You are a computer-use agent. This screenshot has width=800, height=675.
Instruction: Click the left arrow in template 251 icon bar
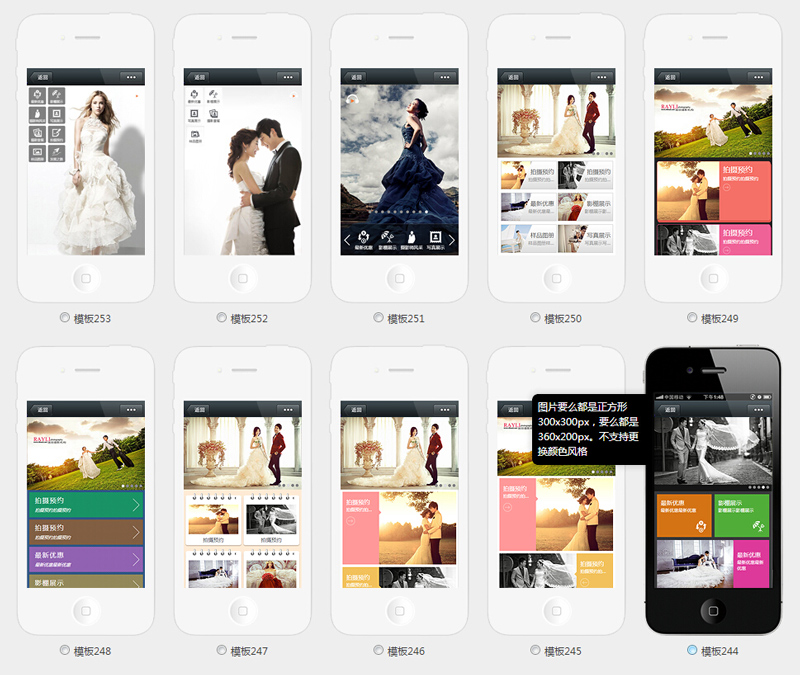347,240
